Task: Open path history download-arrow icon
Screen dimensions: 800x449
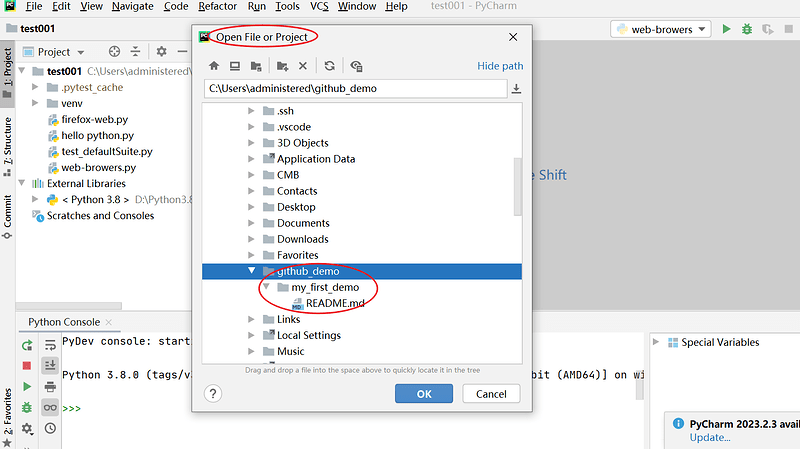Action: pyautogui.click(x=516, y=89)
